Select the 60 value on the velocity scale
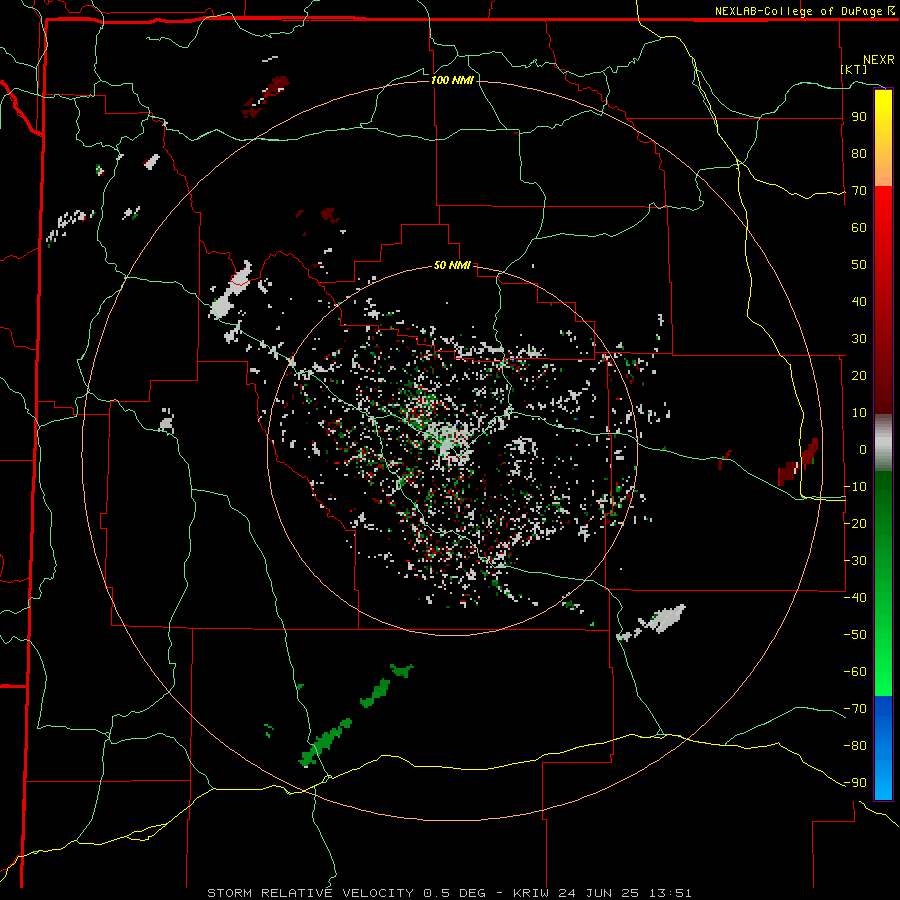900x900 pixels. pos(859,228)
